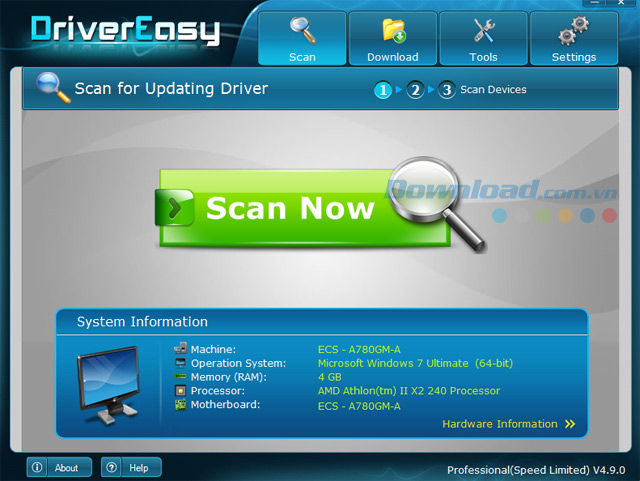Open Hardware Information link
This screenshot has height=481, width=640.
pos(500,424)
